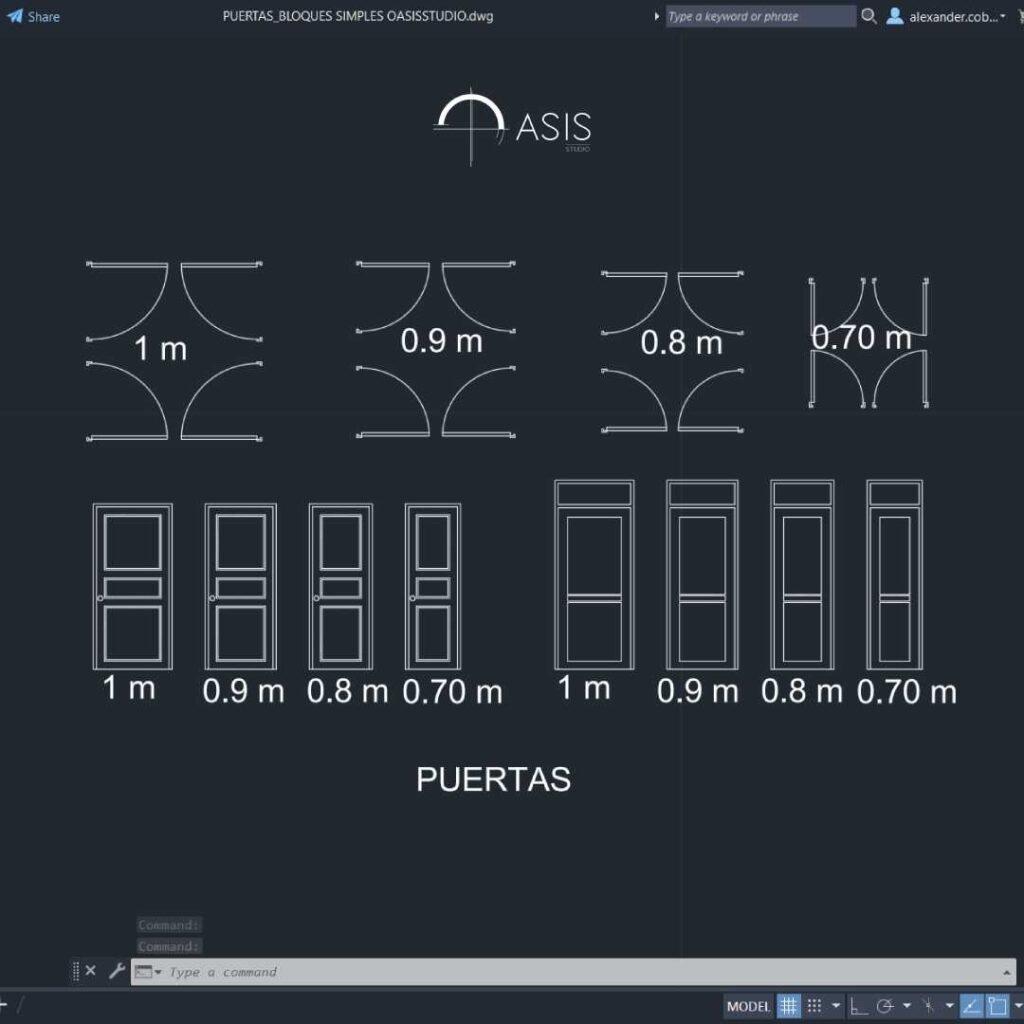Screen dimensions: 1024x1024
Task: Open recent commands dropdown icon
Action: [x=148, y=972]
